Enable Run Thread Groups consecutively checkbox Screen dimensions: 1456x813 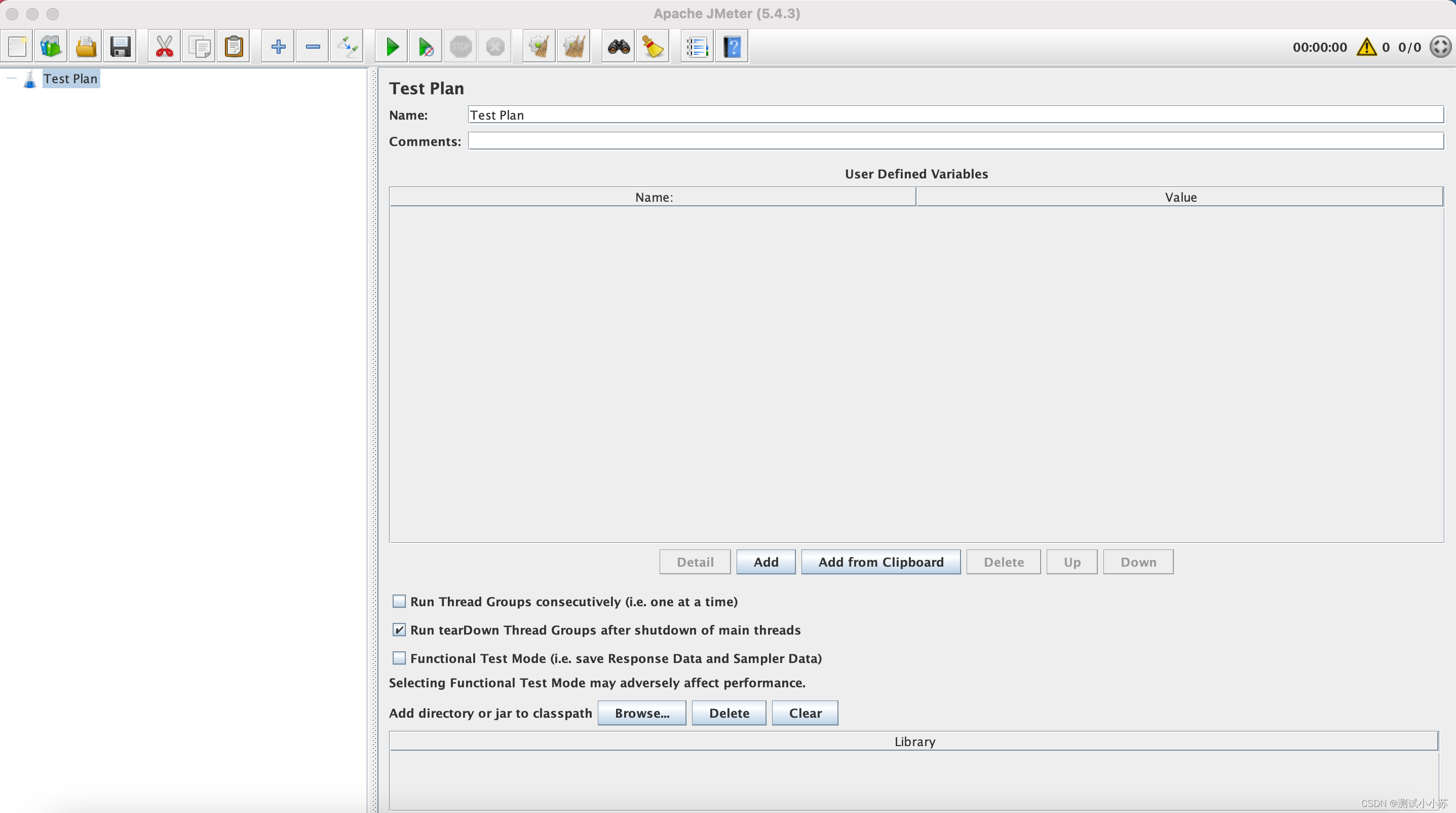point(399,601)
